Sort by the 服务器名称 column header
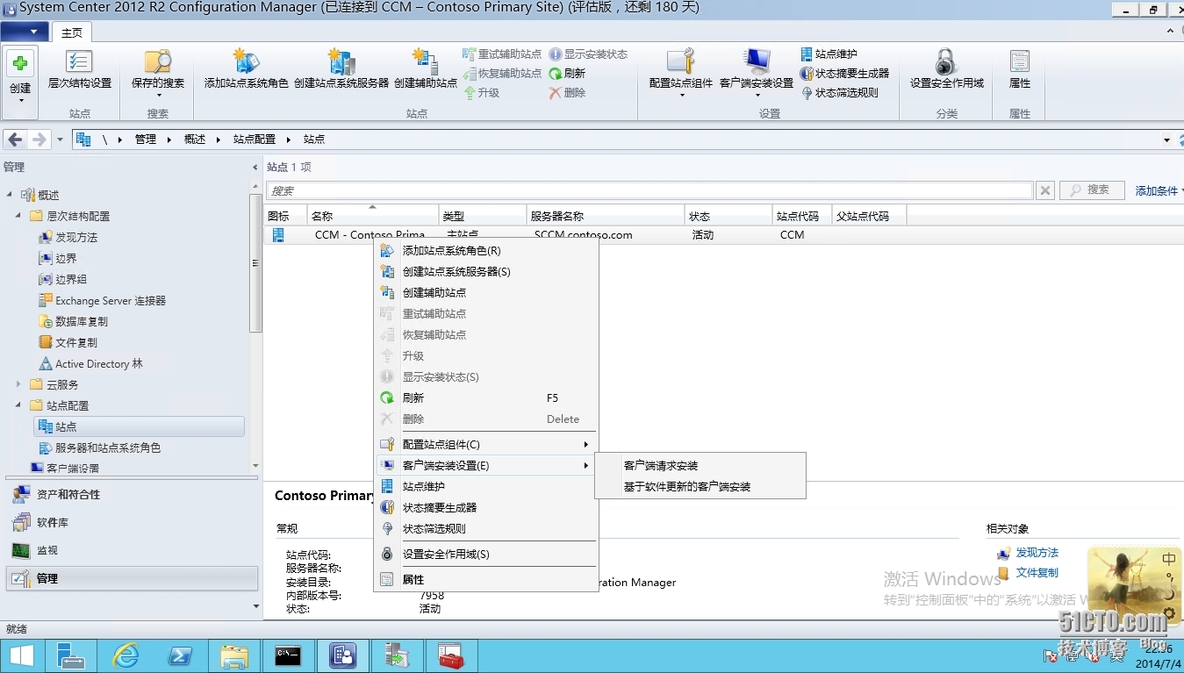The width and height of the screenshot is (1184, 673). pos(606,216)
